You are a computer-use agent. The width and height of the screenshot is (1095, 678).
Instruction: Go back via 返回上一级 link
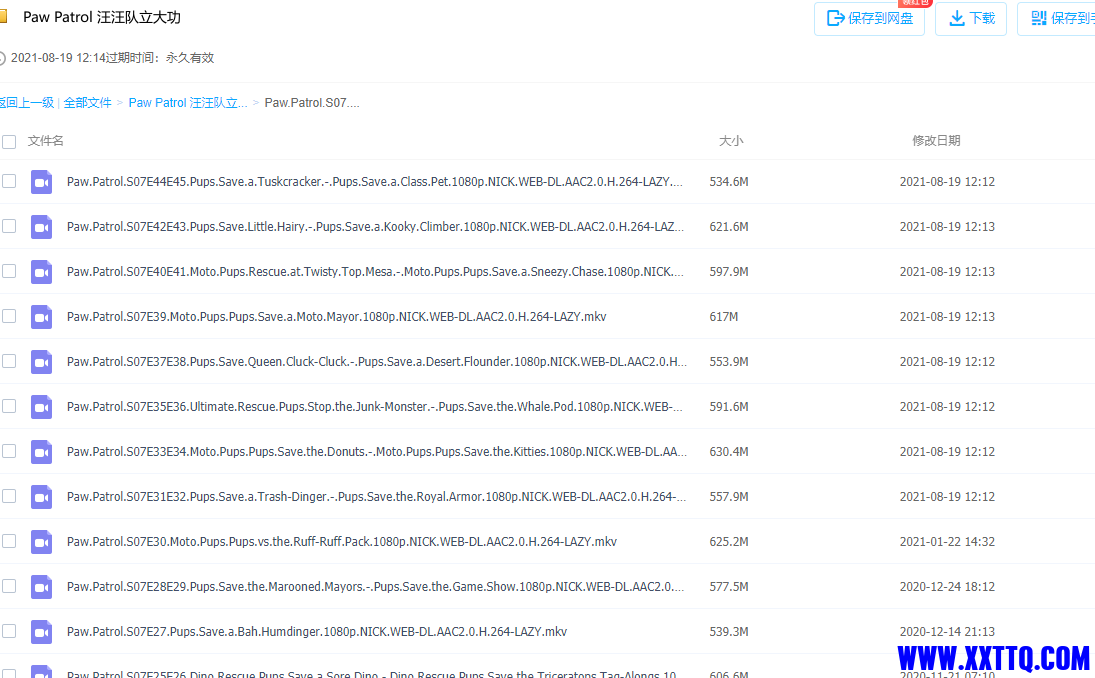pos(27,103)
